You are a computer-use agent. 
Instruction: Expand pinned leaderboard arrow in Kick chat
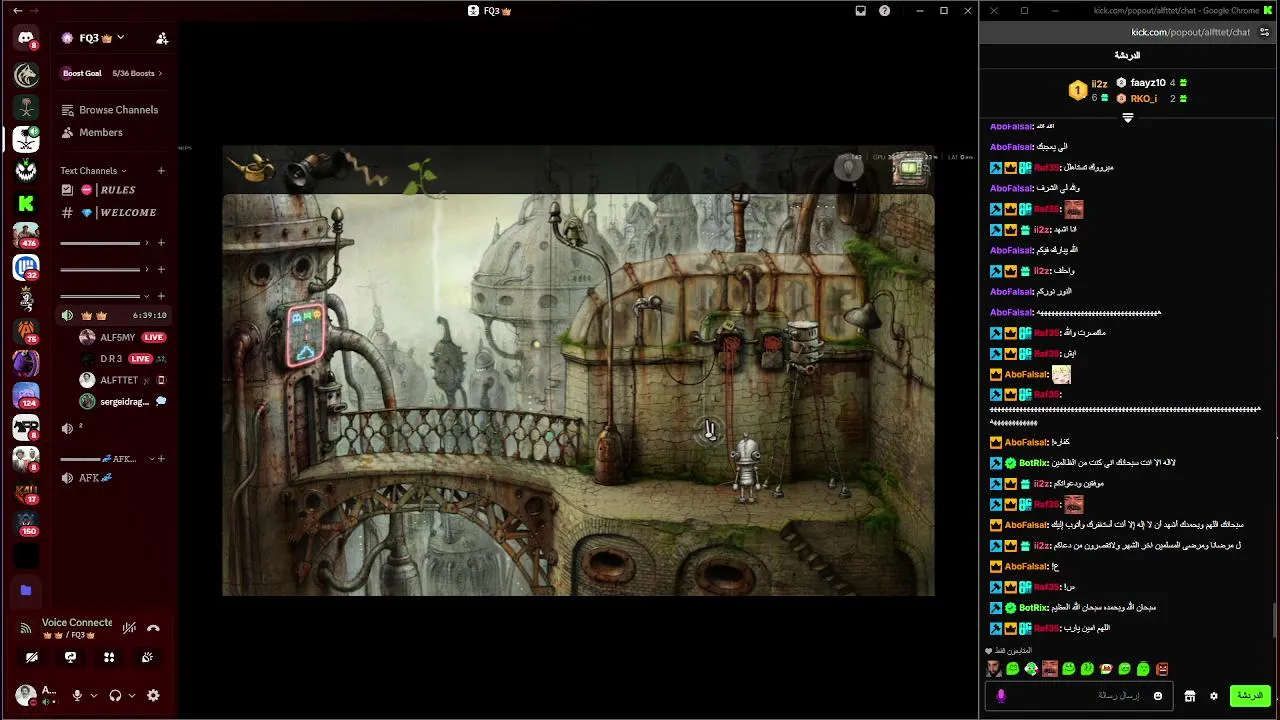(x=1127, y=117)
